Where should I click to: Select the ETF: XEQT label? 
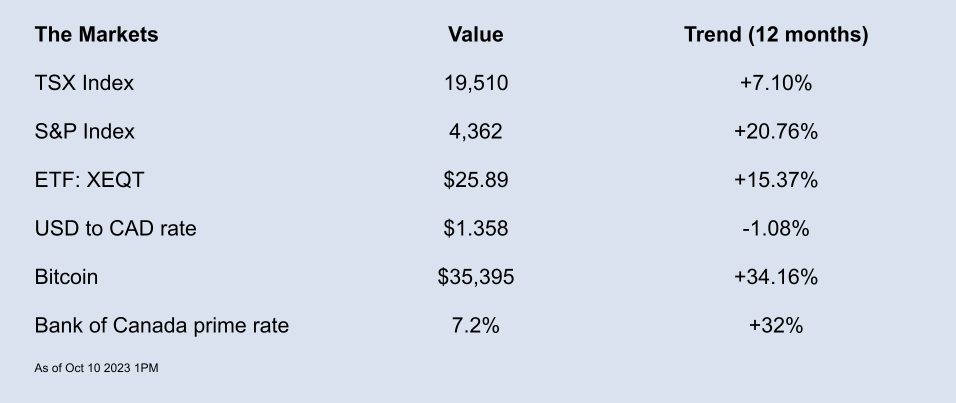(90, 180)
